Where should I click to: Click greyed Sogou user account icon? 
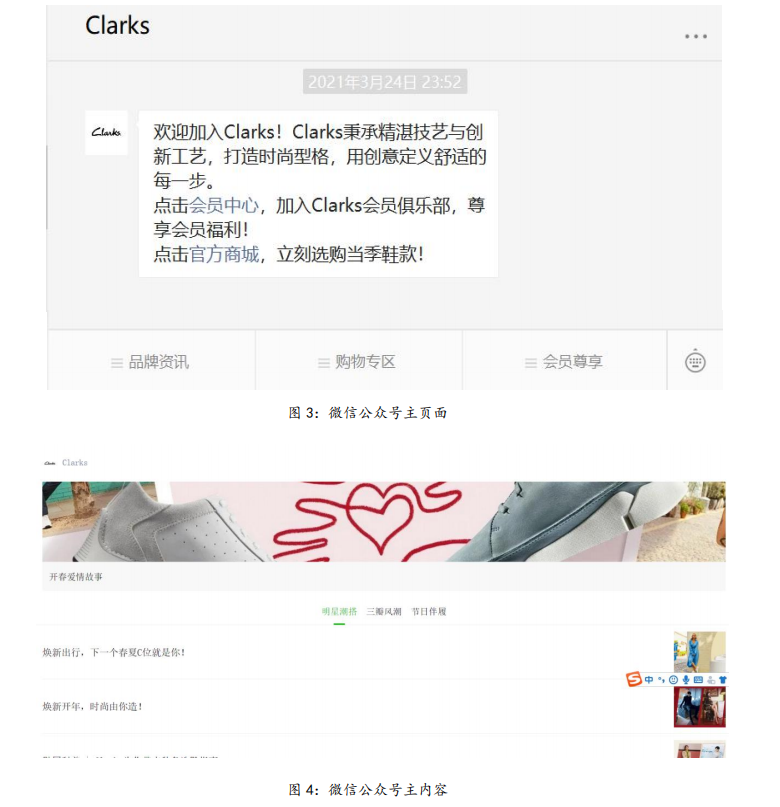pyautogui.click(x=711, y=680)
